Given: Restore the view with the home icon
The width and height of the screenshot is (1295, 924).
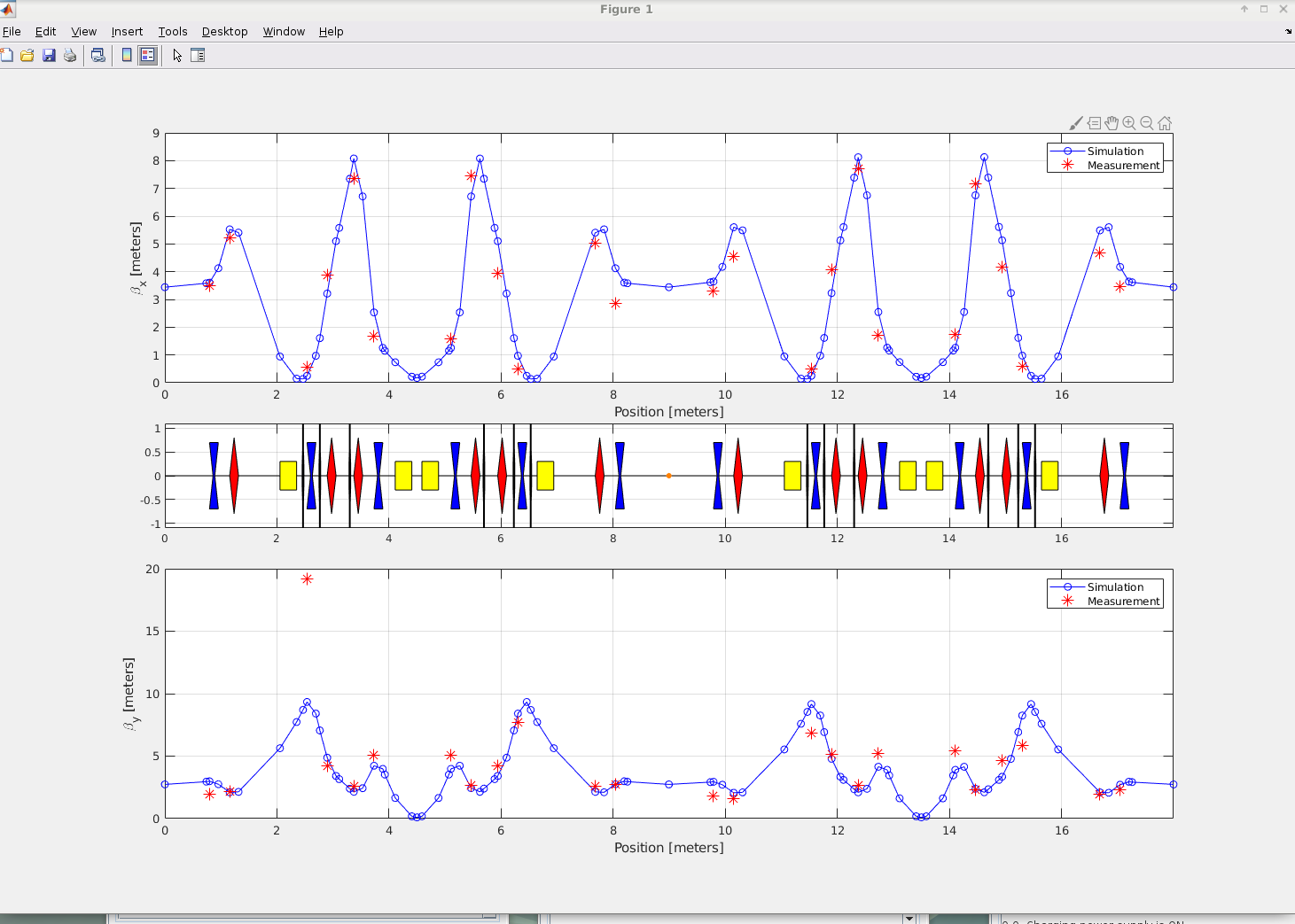Looking at the screenshot, I should click(x=1165, y=123).
